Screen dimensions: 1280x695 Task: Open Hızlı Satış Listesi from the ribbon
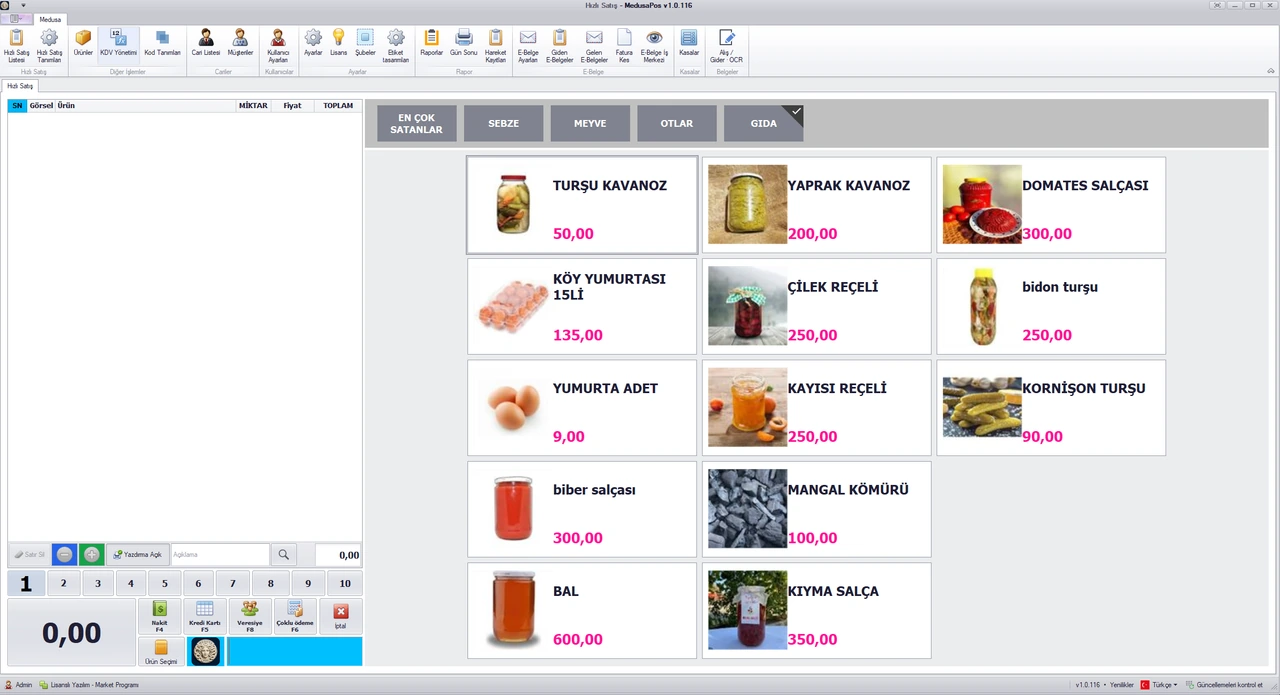coord(16,46)
